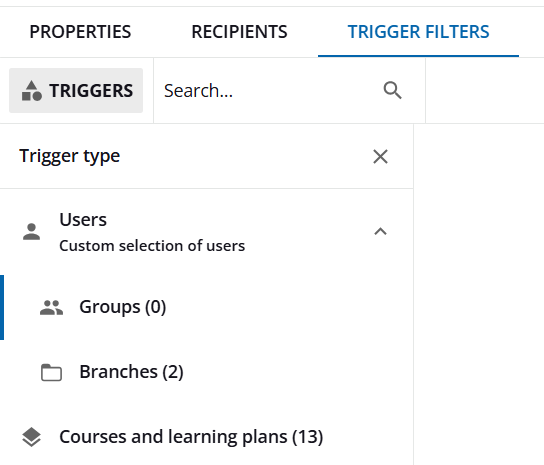Click the blue highlight bar beside Groups
The image size is (544, 465).
pos(2,307)
